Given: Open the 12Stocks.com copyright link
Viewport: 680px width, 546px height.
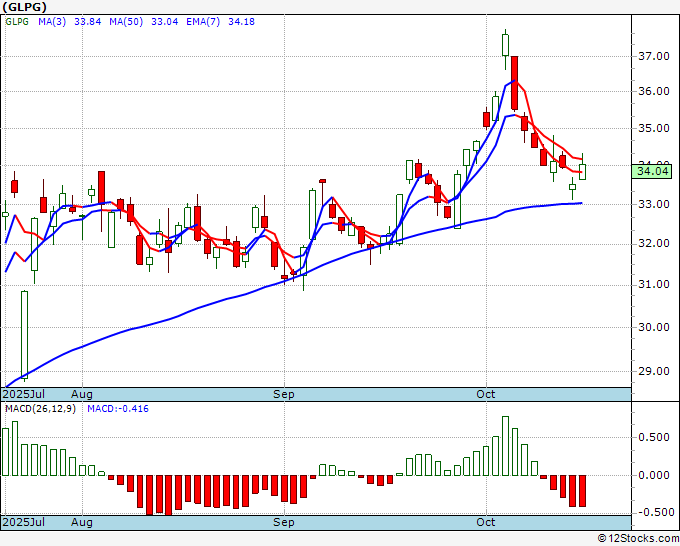Looking at the screenshot, I should pyautogui.click(x=638, y=539).
